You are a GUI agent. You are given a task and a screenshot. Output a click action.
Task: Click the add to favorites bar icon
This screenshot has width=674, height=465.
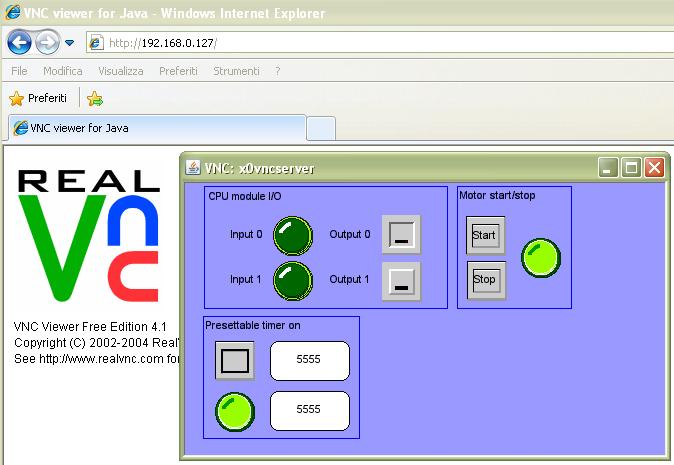pos(95,99)
